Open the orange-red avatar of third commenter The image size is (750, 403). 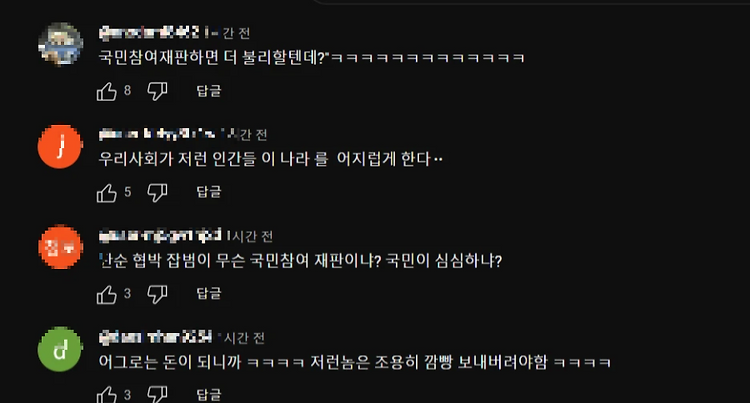(x=60, y=247)
